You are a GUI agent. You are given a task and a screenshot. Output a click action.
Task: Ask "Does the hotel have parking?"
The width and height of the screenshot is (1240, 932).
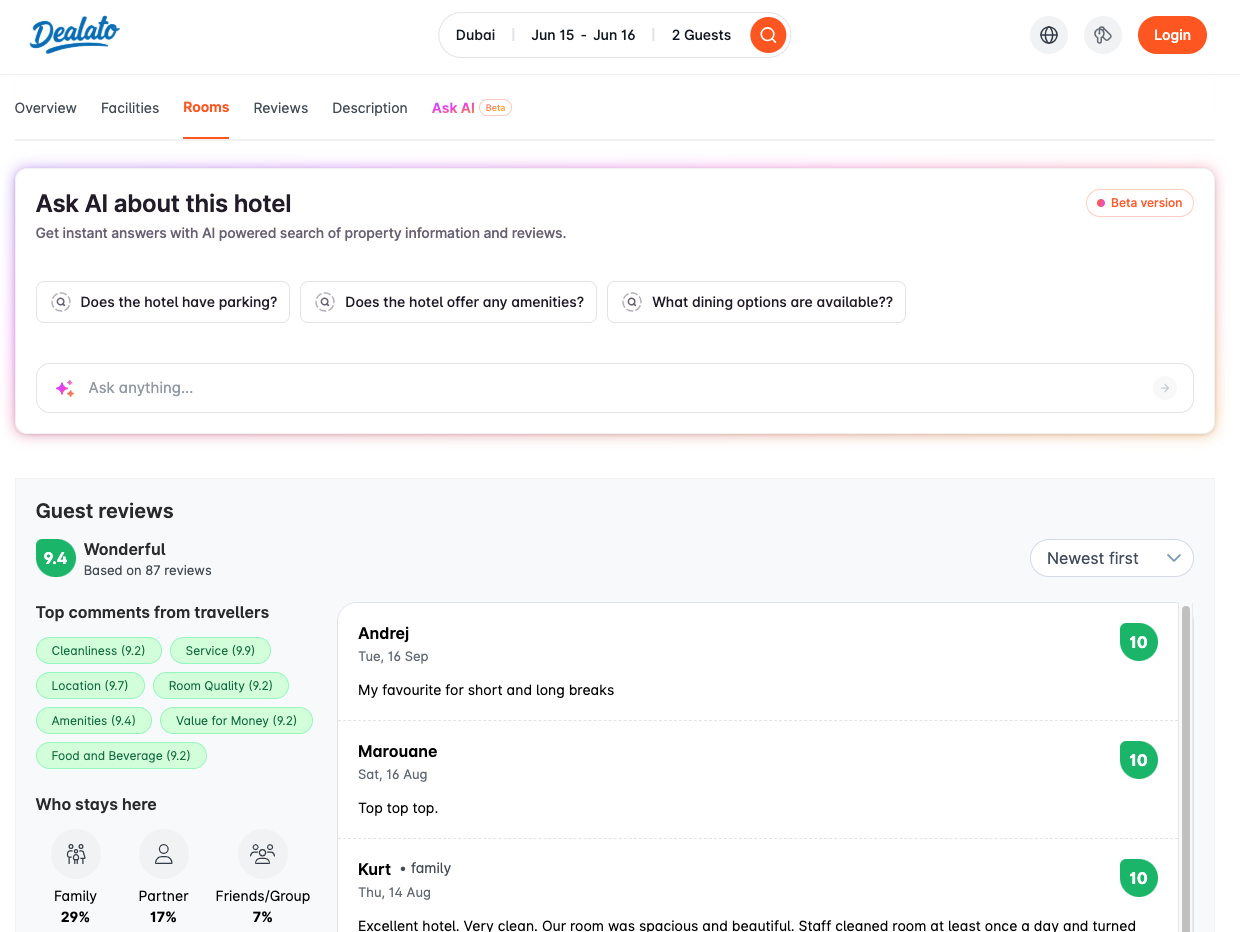coord(163,302)
